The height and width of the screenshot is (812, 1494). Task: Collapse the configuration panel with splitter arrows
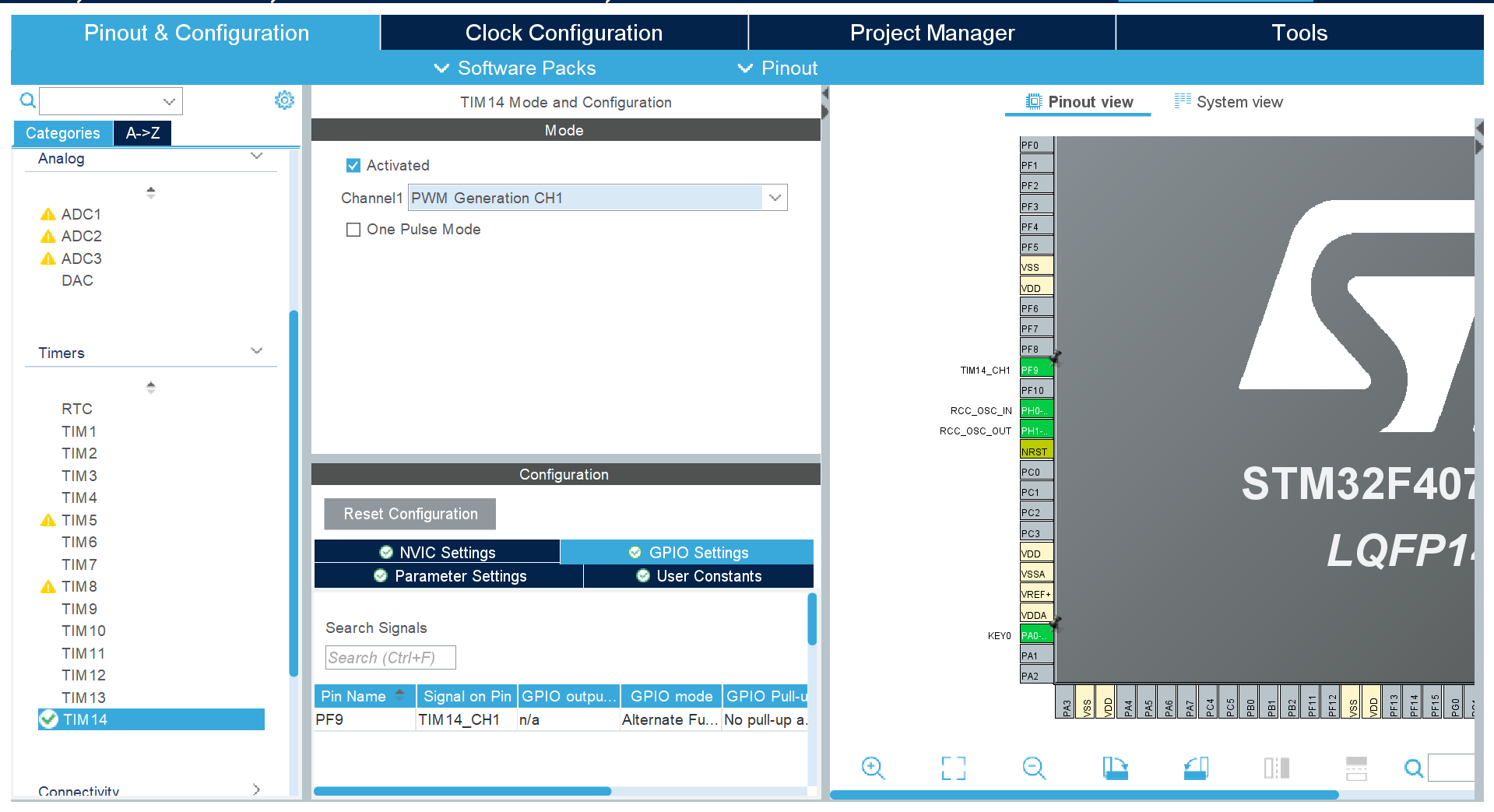coord(824,103)
